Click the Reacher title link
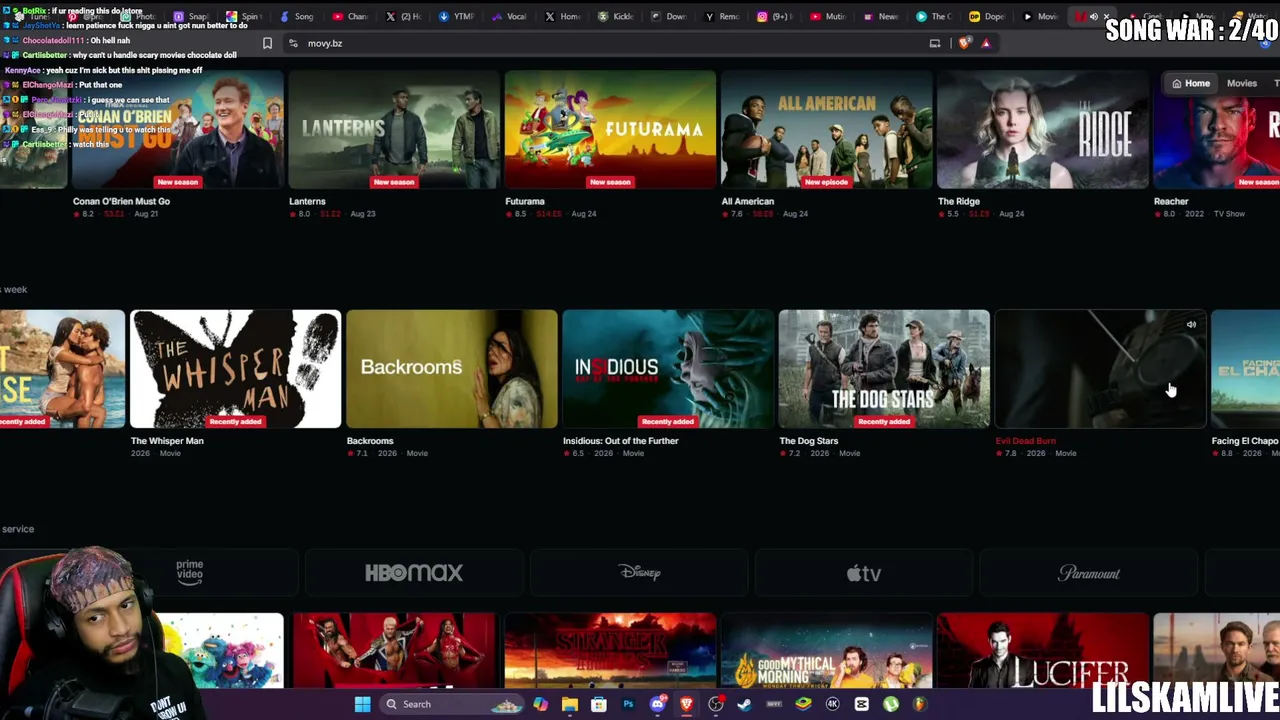Image resolution: width=1280 pixels, height=720 pixels. [1171, 201]
